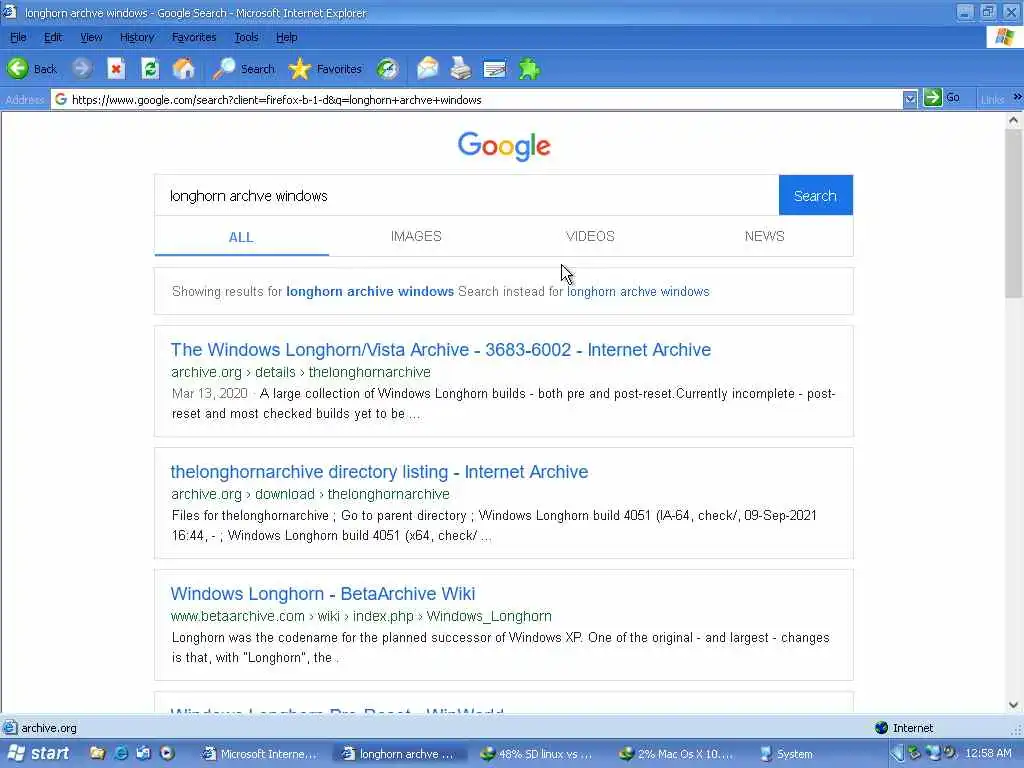Click the Google search query box
Screen dimensions: 1024x768
(466, 195)
